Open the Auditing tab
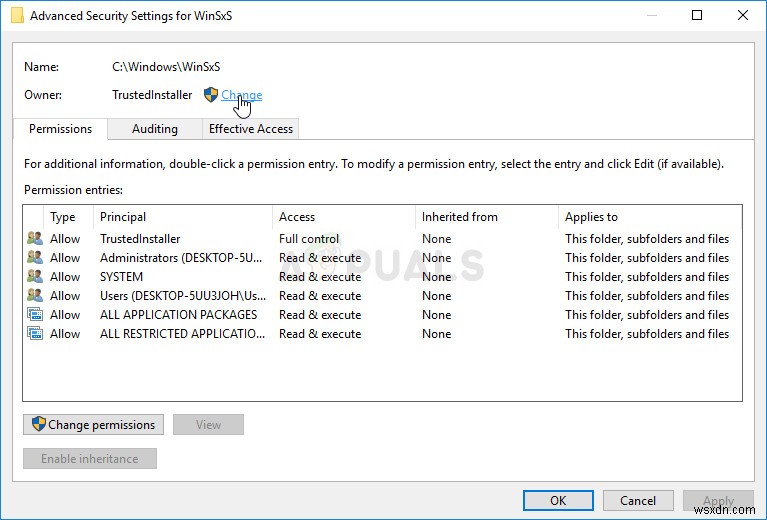Viewport: 767px width, 520px height. (155, 129)
